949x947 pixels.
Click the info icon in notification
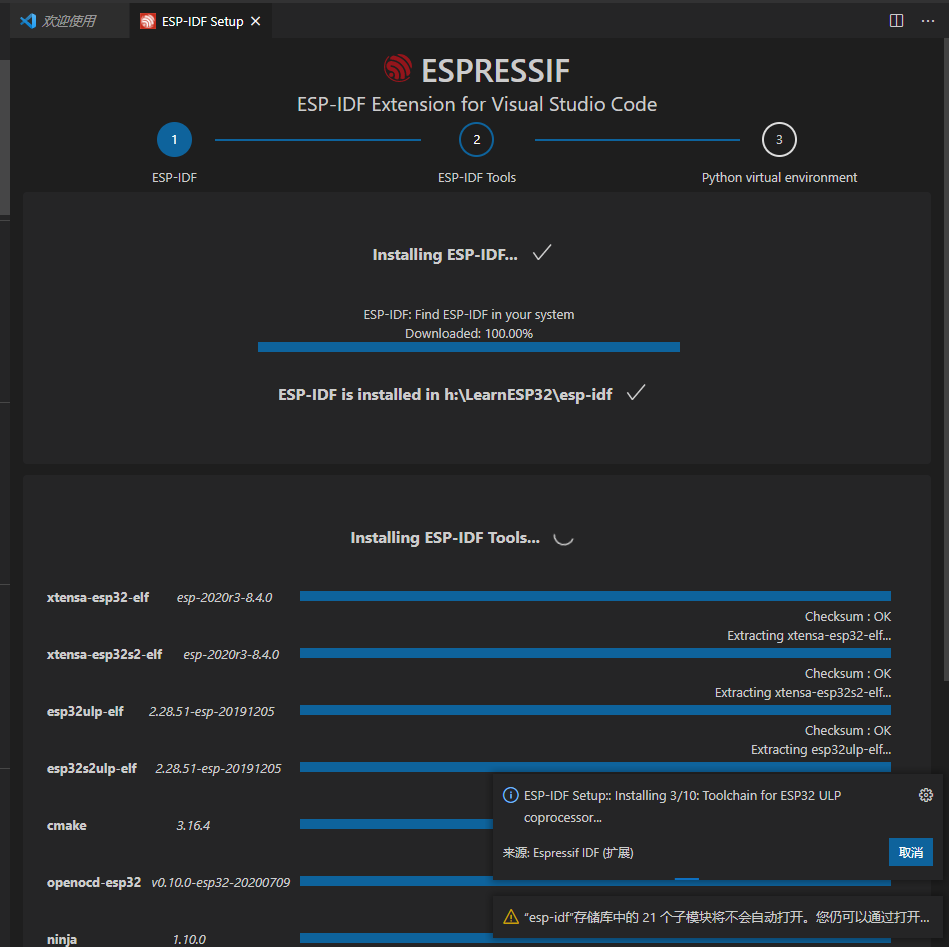point(510,795)
